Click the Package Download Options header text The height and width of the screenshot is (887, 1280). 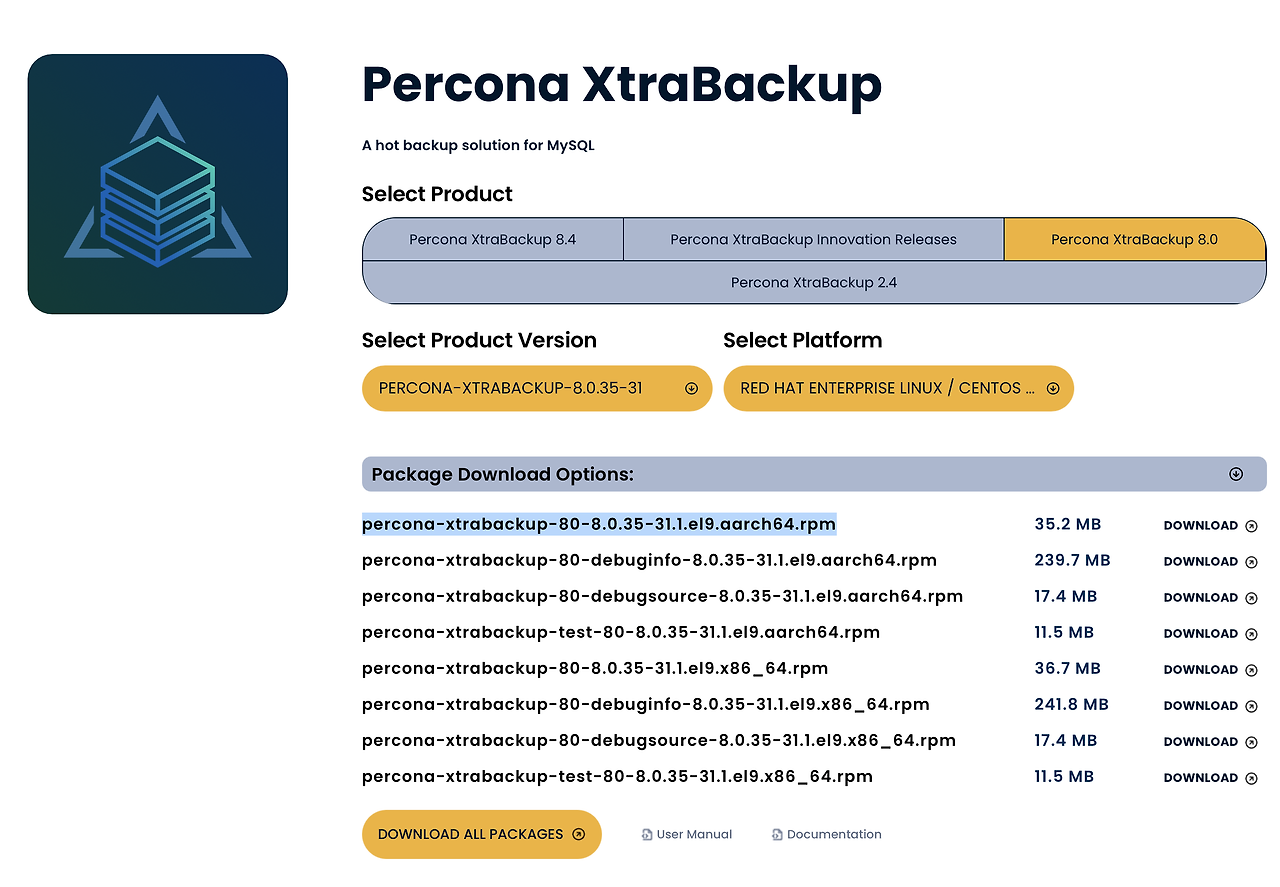502,474
